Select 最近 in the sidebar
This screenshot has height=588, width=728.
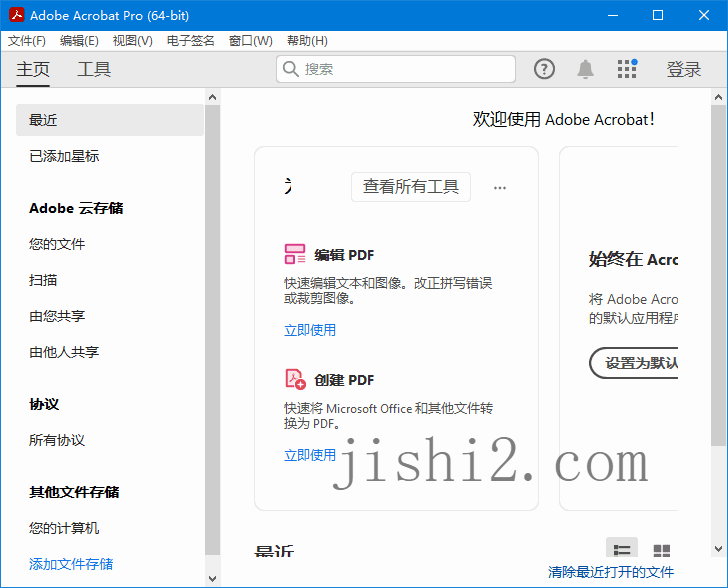(x=110, y=120)
